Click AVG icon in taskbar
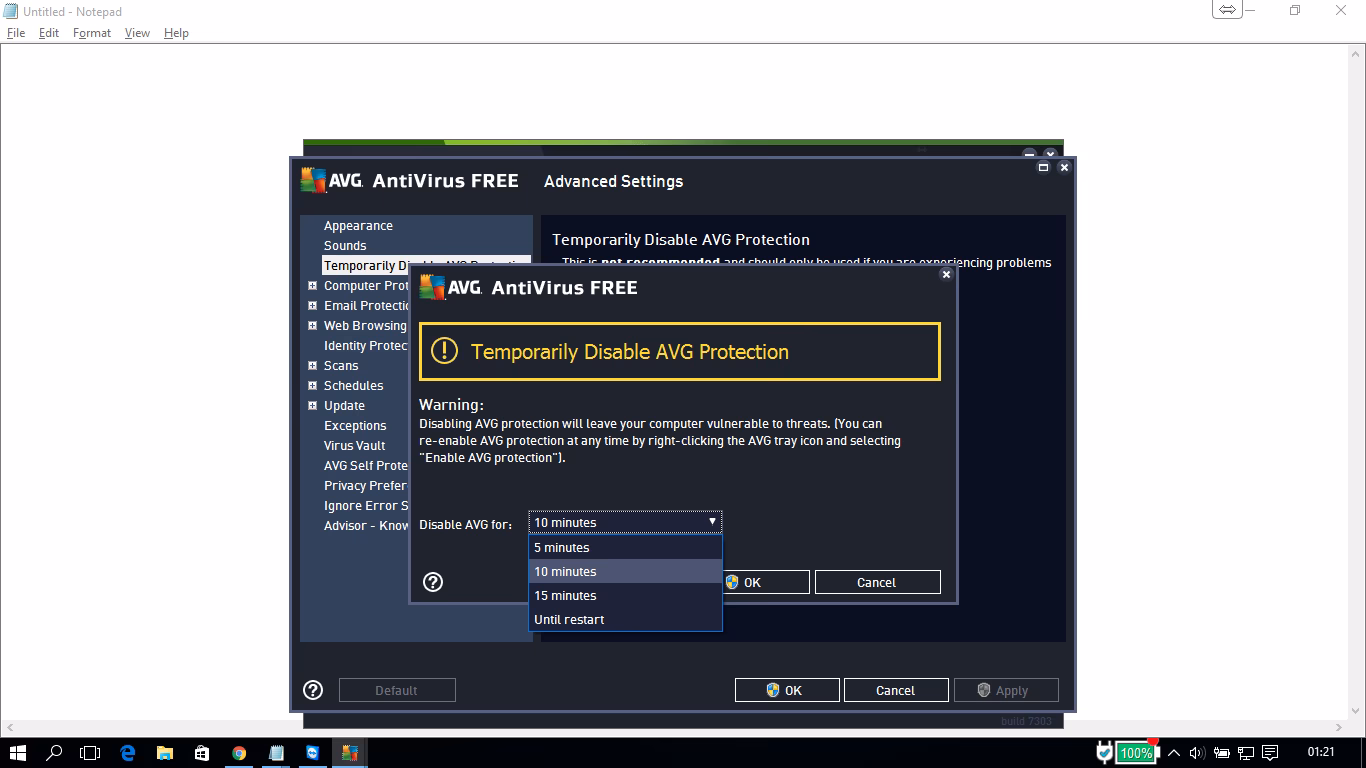1366x768 pixels. click(x=349, y=753)
